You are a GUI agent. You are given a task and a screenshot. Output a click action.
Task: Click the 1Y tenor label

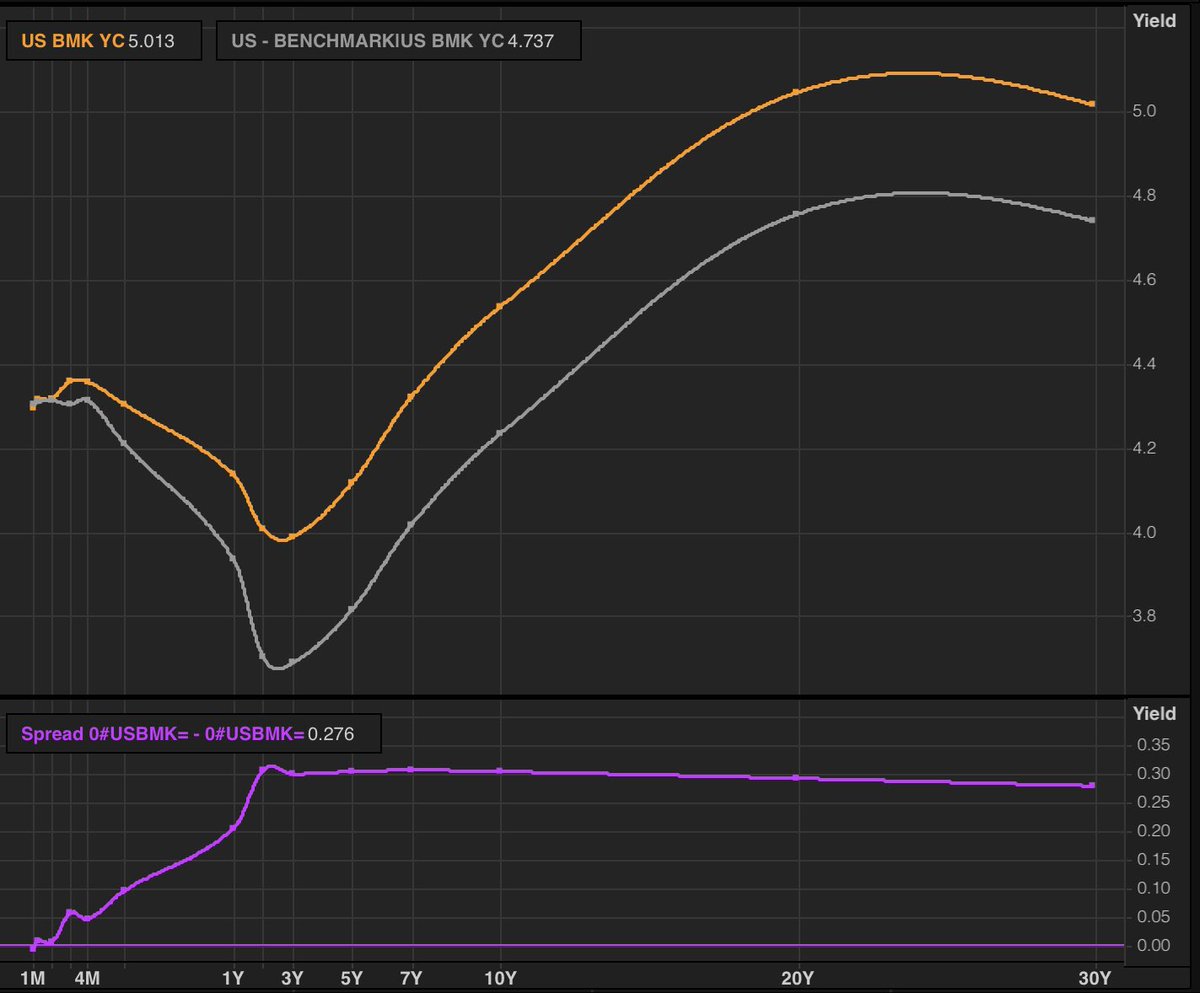pos(233,978)
